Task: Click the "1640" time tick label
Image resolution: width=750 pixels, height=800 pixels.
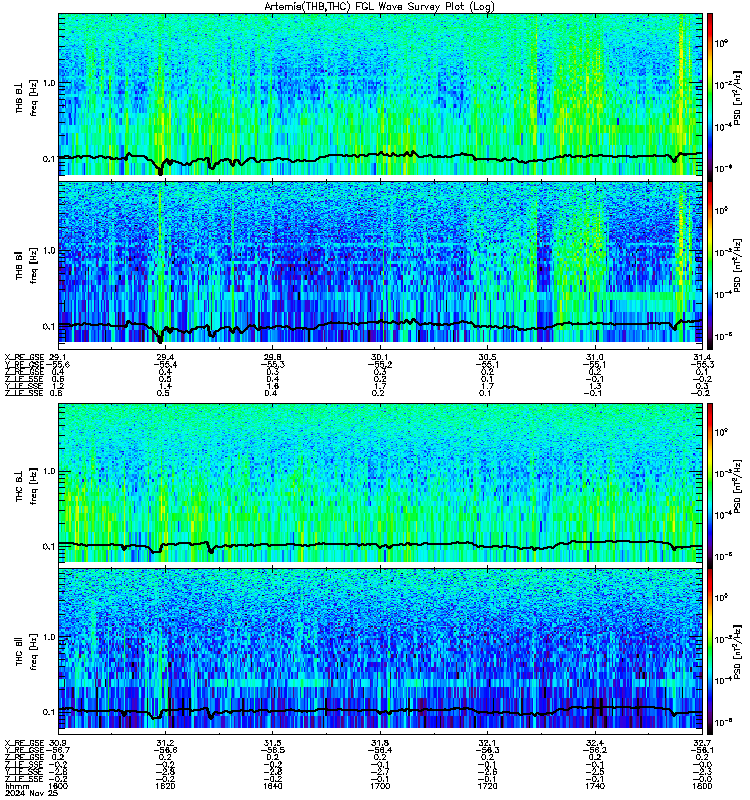Action: (x=272, y=786)
